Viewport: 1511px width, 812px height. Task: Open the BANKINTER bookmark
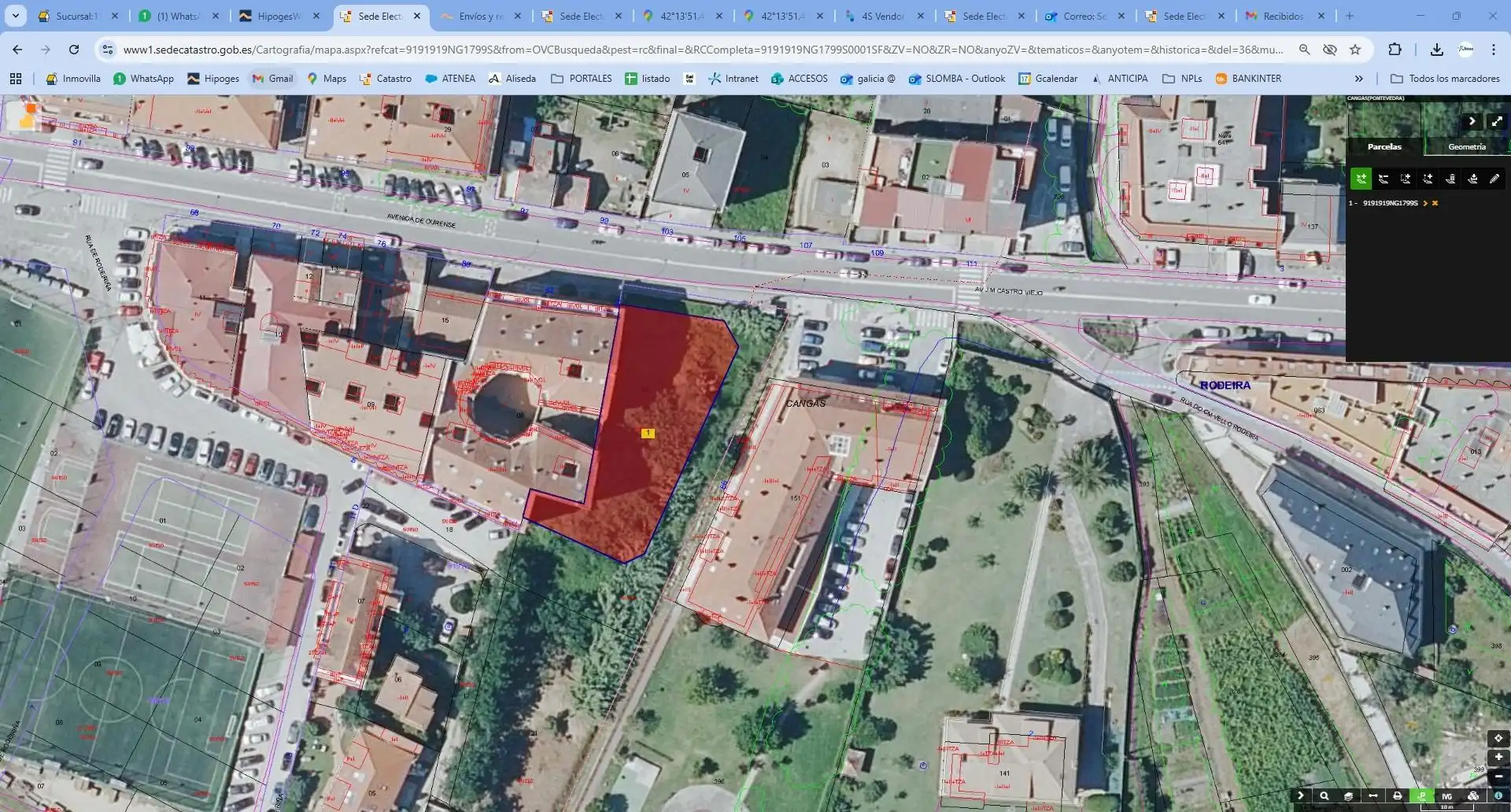(x=1249, y=79)
